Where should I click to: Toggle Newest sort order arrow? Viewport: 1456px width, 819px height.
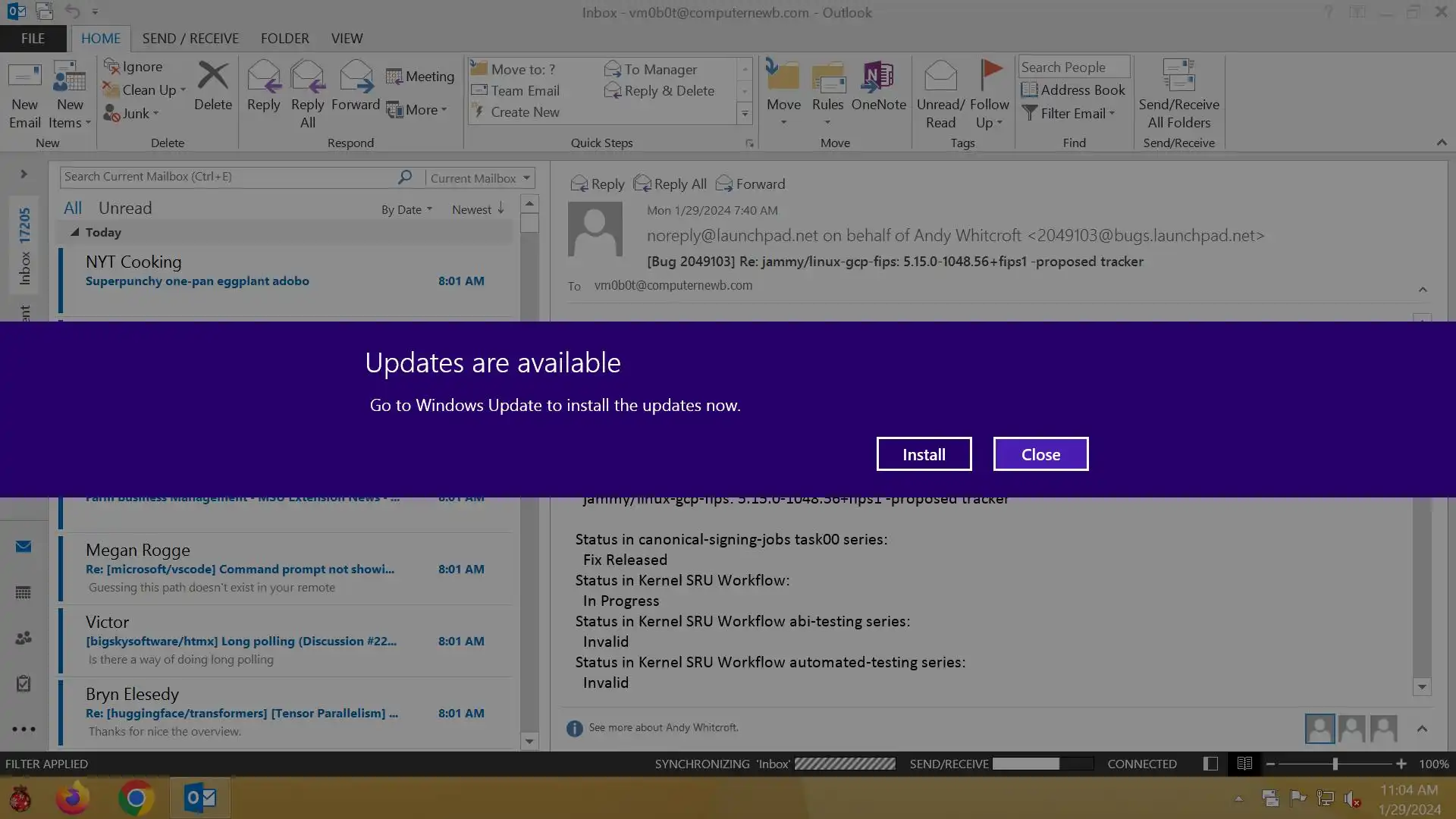500,209
